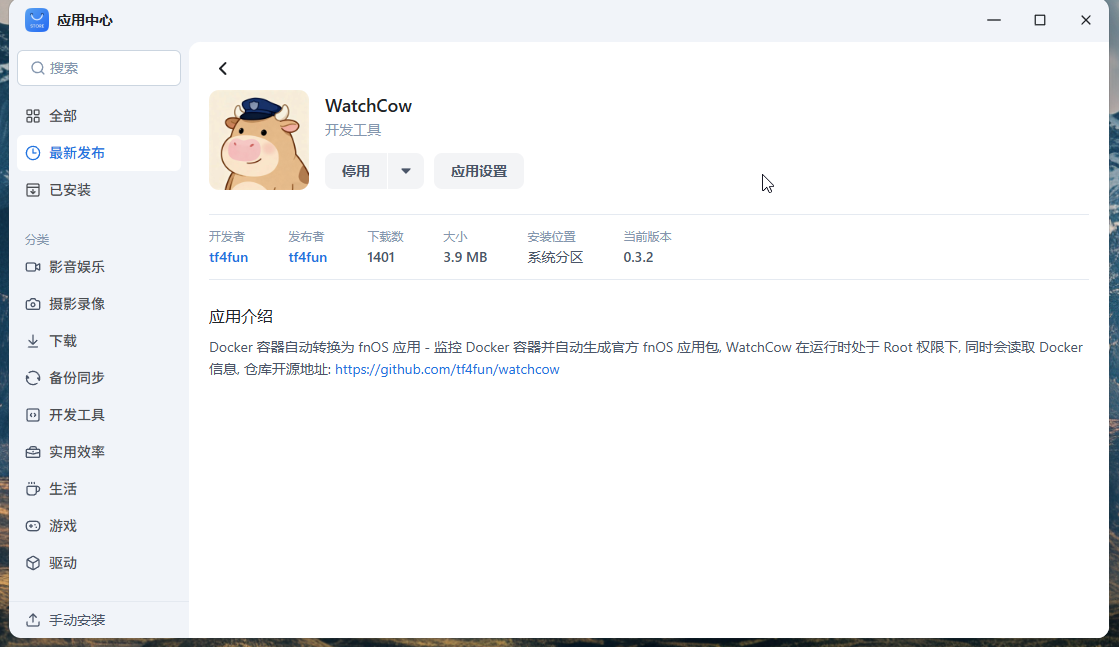The width and height of the screenshot is (1119, 647).
Task: Go back using the left chevron arrow
Action: 223,68
